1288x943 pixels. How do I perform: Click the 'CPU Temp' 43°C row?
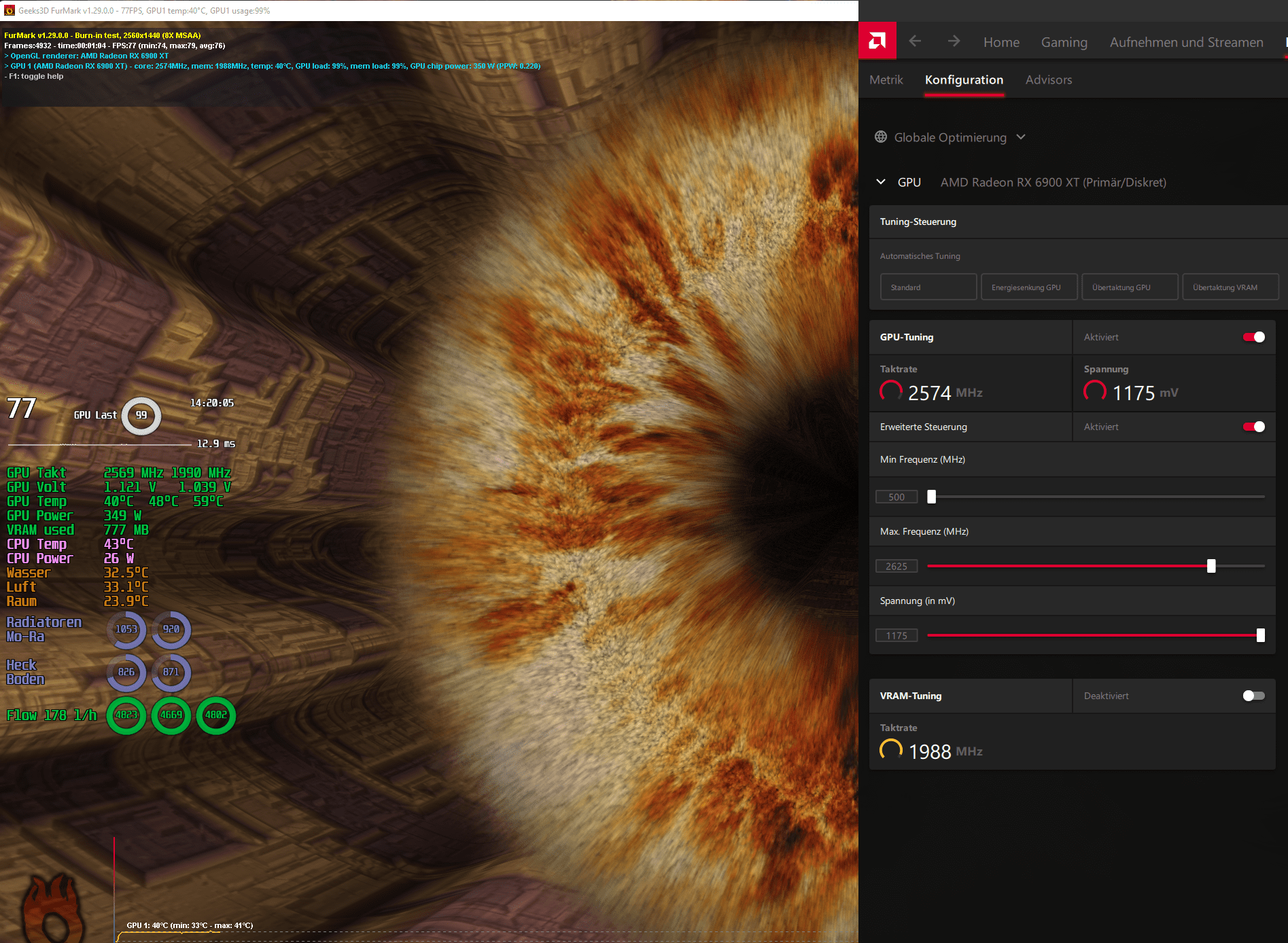point(70,544)
